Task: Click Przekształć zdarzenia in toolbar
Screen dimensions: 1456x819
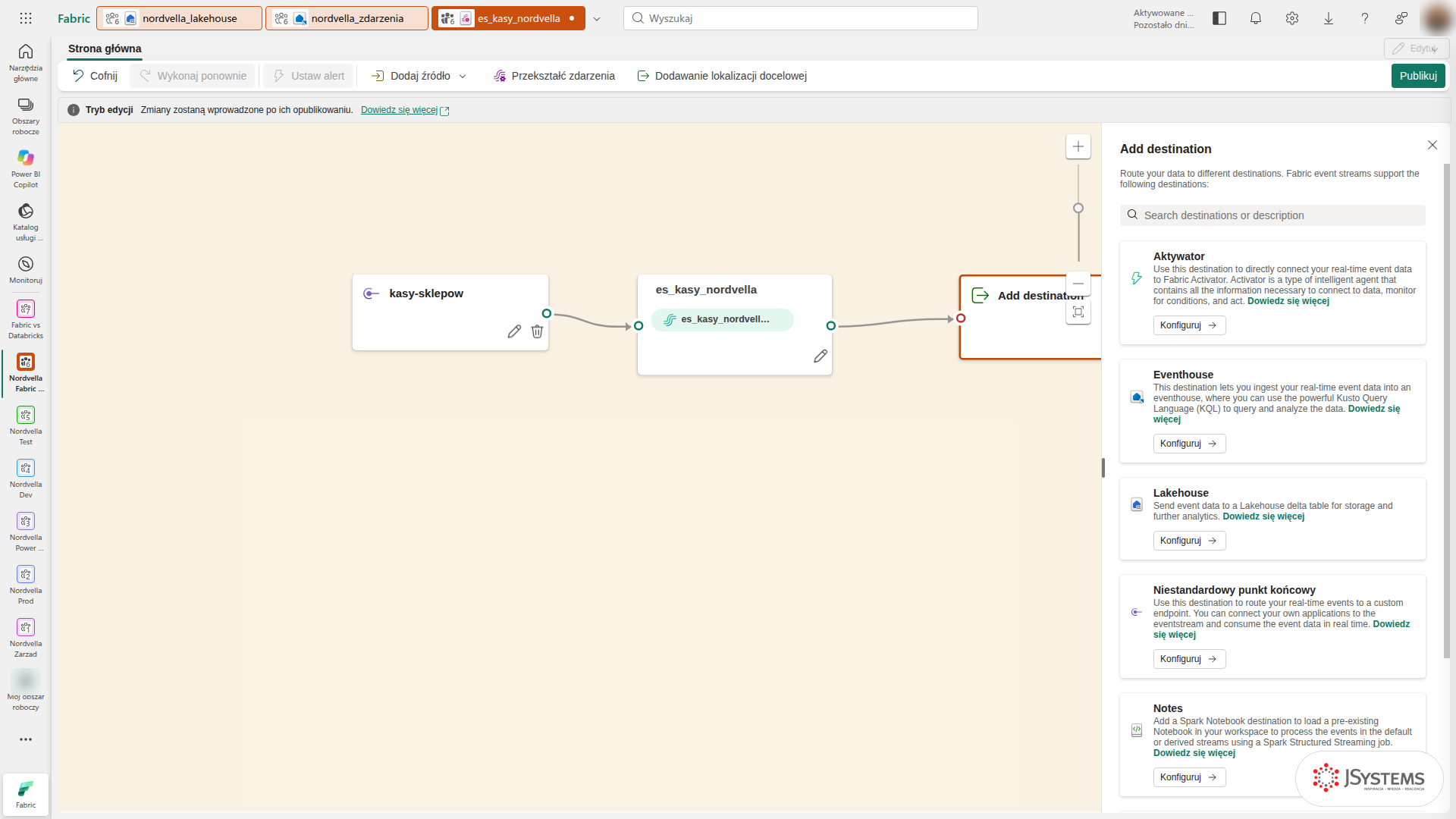Action: point(554,76)
